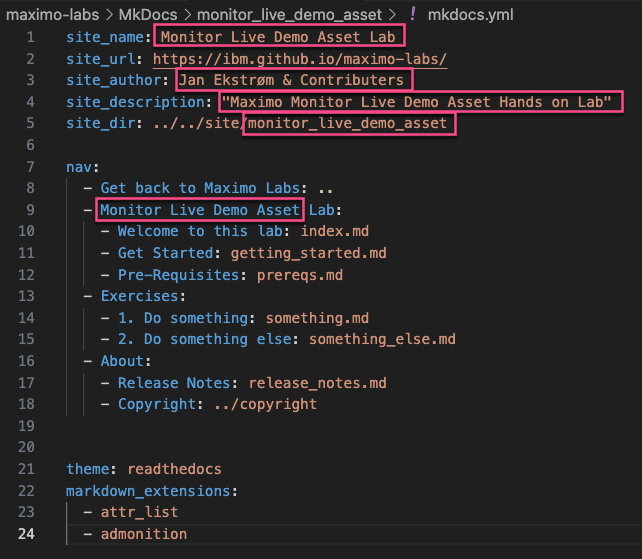Click '2. Do something else' key
The width and height of the screenshot is (642, 559).
(x=204, y=339)
